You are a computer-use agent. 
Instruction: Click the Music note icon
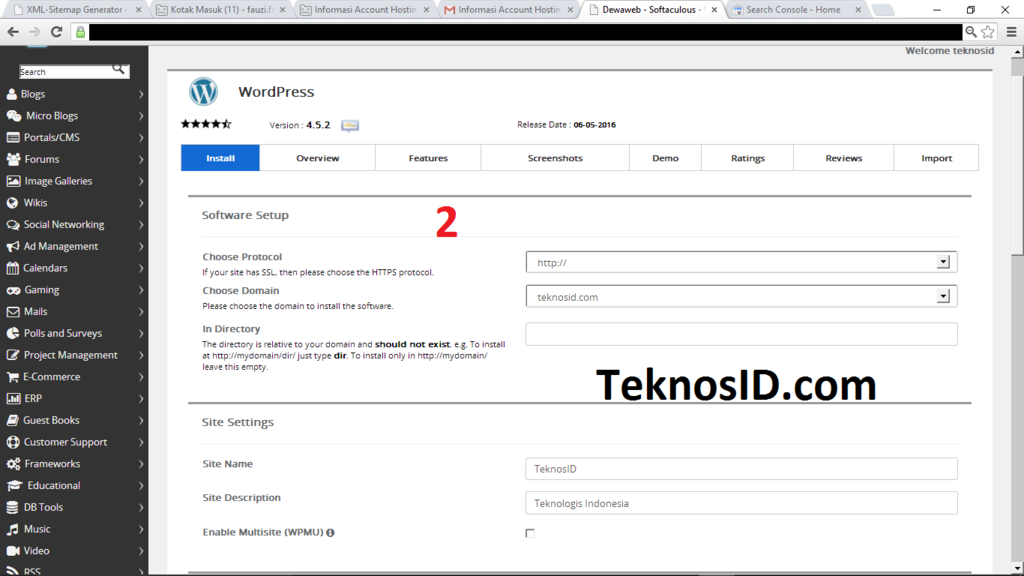coord(12,529)
